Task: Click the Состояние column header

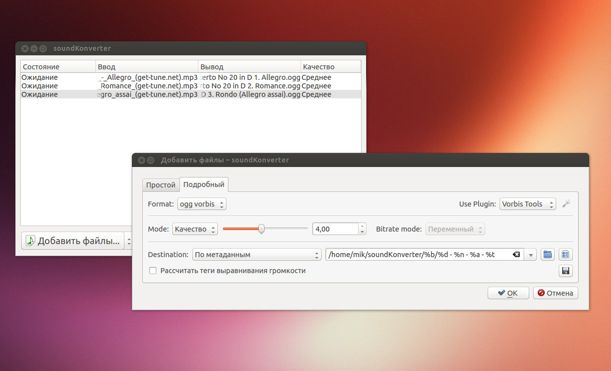Action: (x=58, y=67)
